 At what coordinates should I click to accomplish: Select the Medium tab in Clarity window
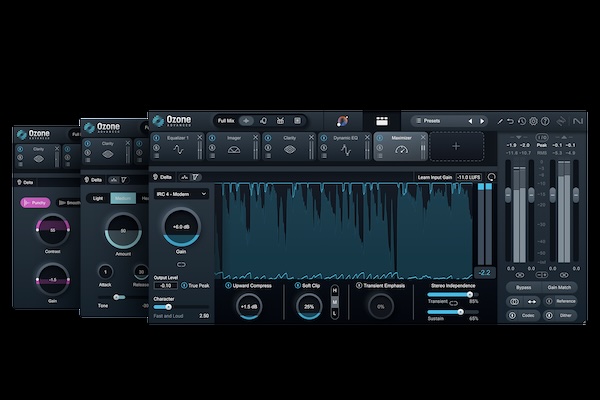pyautogui.click(x=123, y=198)
